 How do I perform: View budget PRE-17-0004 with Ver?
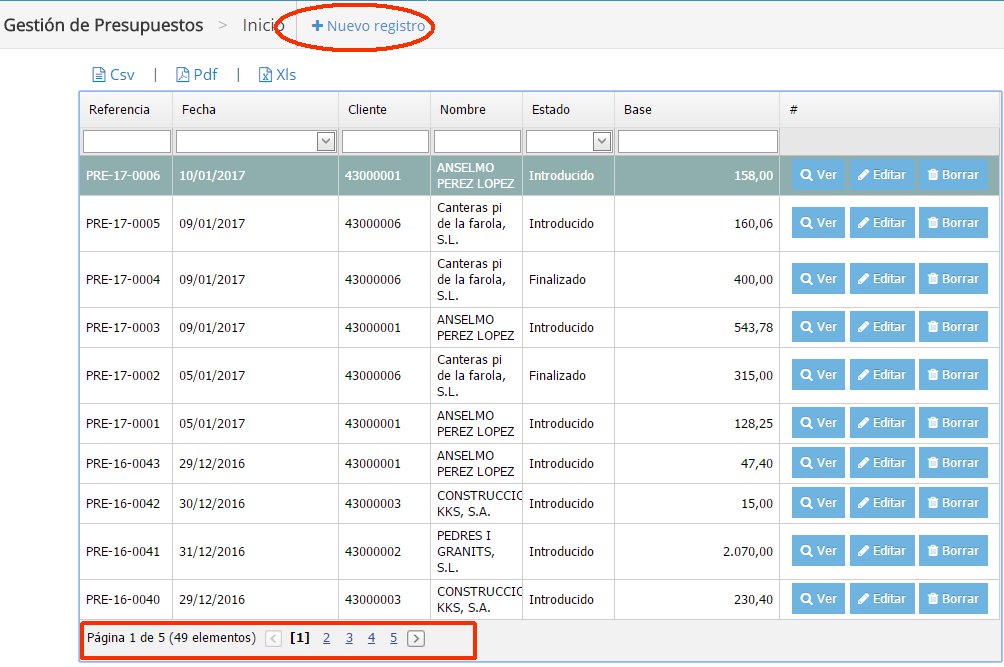pos(818,278)
